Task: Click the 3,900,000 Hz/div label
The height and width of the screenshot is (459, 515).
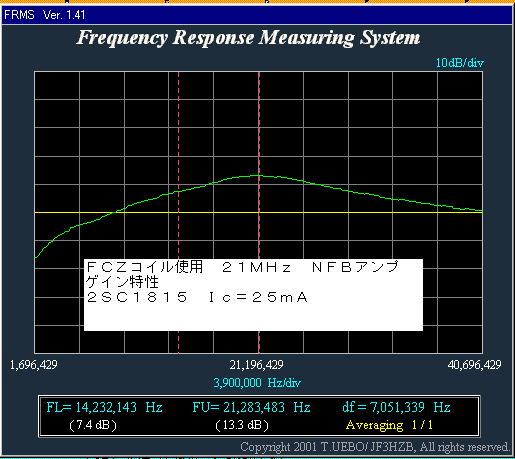Action: pos(257,383)
